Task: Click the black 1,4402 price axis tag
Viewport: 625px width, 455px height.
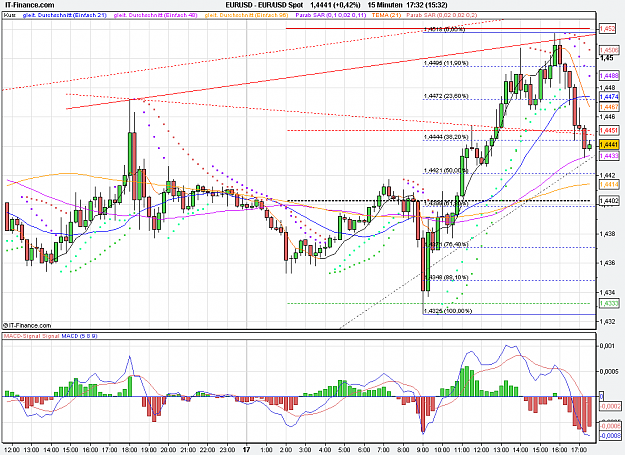Action: coord(609,201)
